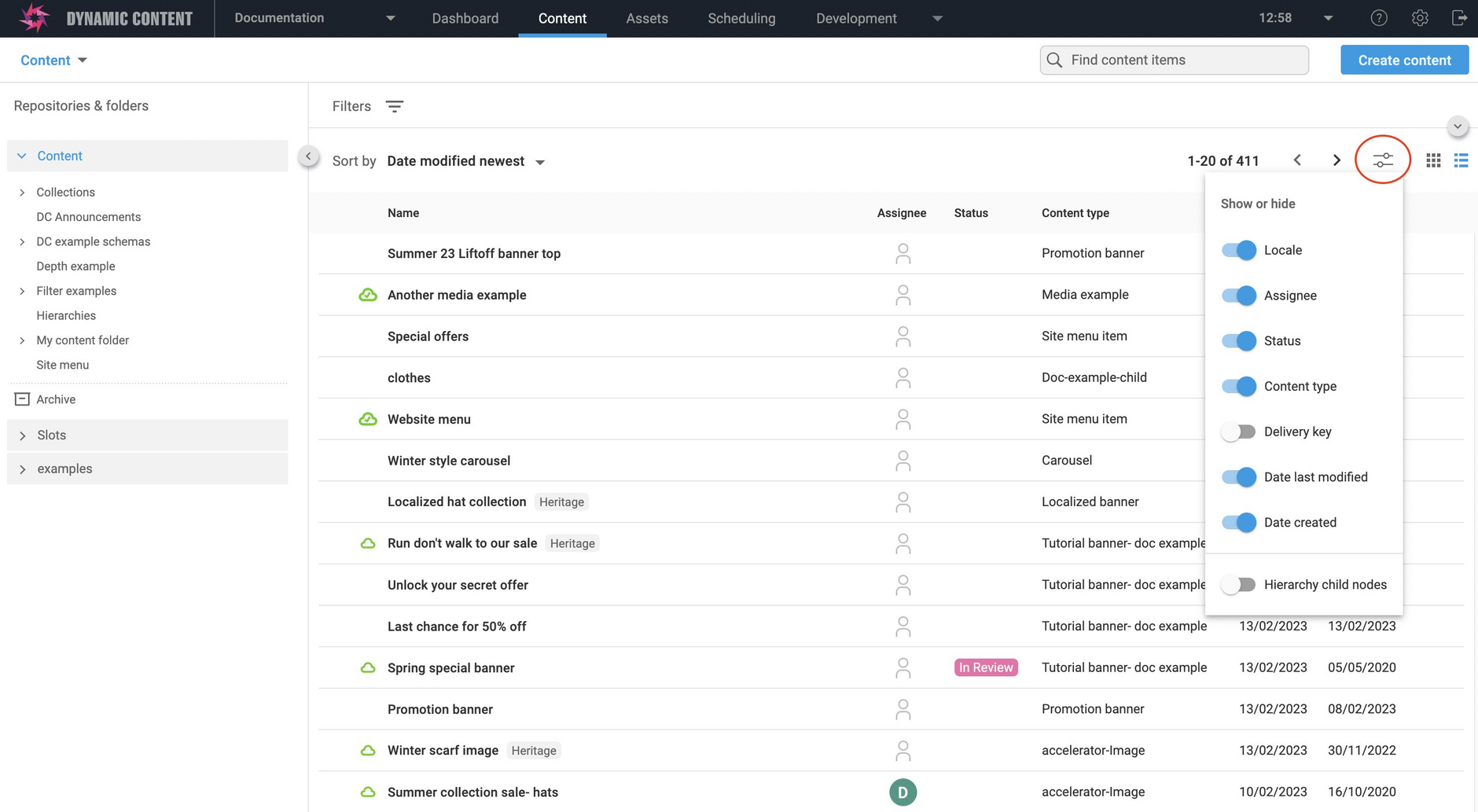Go to previous page of results
The image size is (1478, 812).
coord(1297,160)
